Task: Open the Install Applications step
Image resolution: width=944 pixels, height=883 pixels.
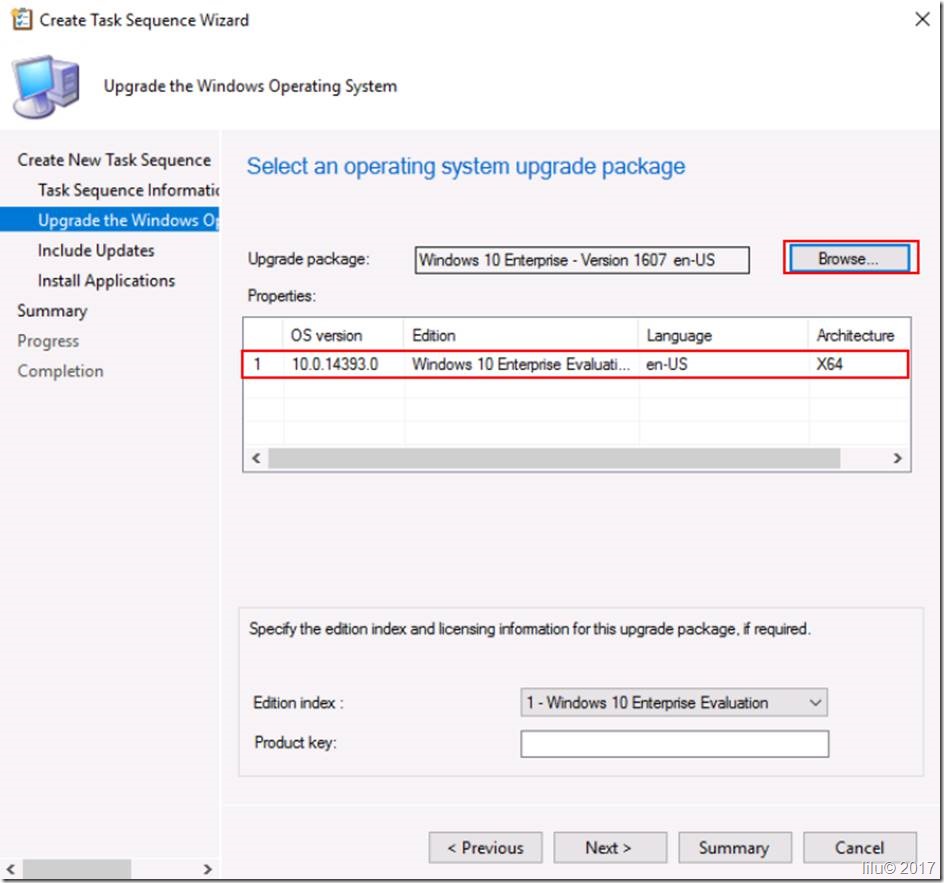Action: click(x=106, y=280)
